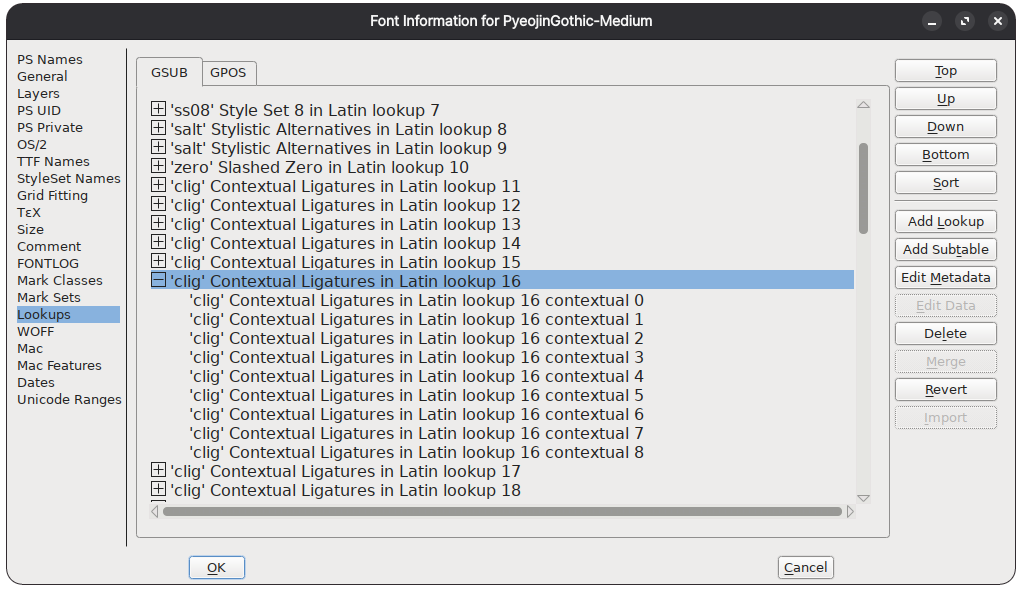Image resolution: width=1025 pixels, height=592 pixels.
Task: Open the Mac Features section
Action: point(59,365)
